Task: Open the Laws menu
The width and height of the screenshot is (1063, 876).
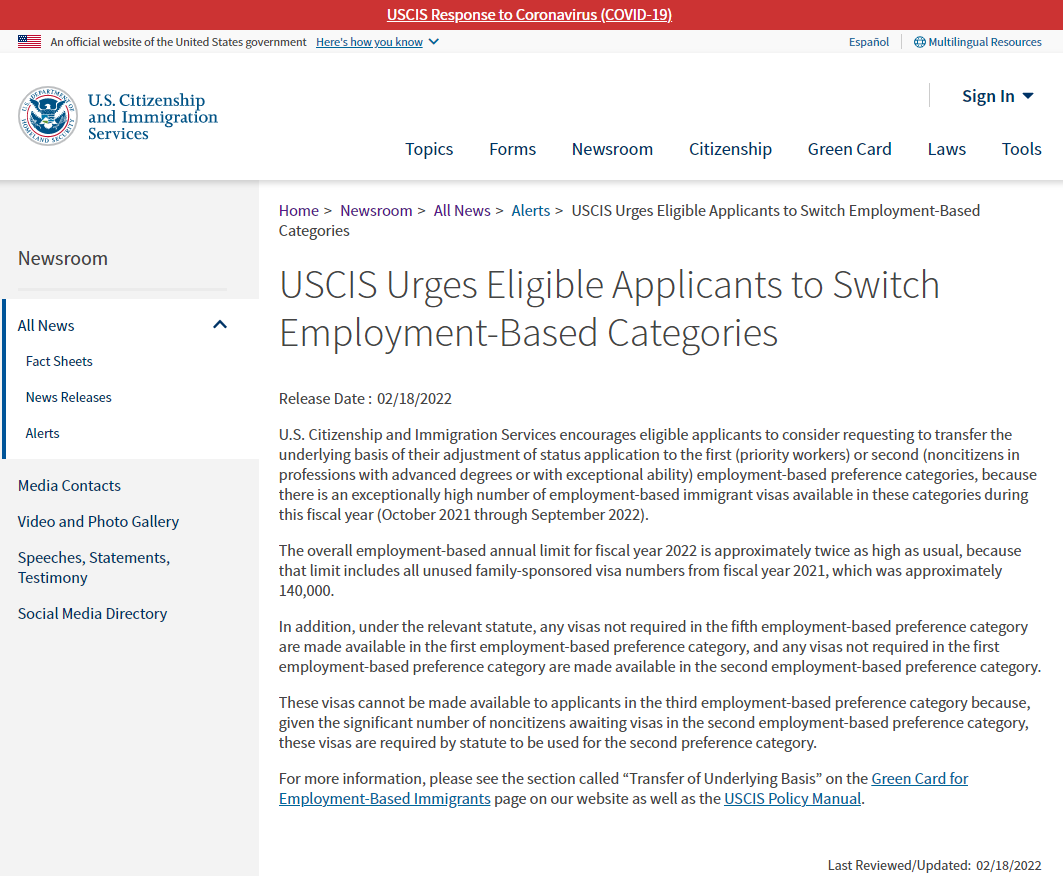Action: (x=946, y=149)
